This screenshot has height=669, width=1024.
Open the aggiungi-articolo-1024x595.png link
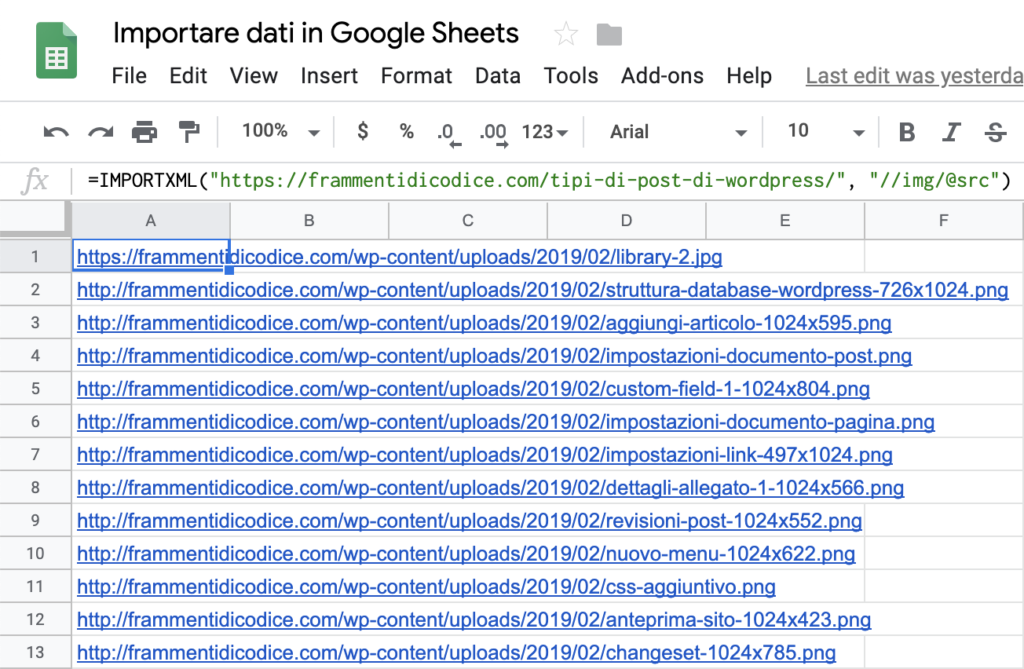484,323
